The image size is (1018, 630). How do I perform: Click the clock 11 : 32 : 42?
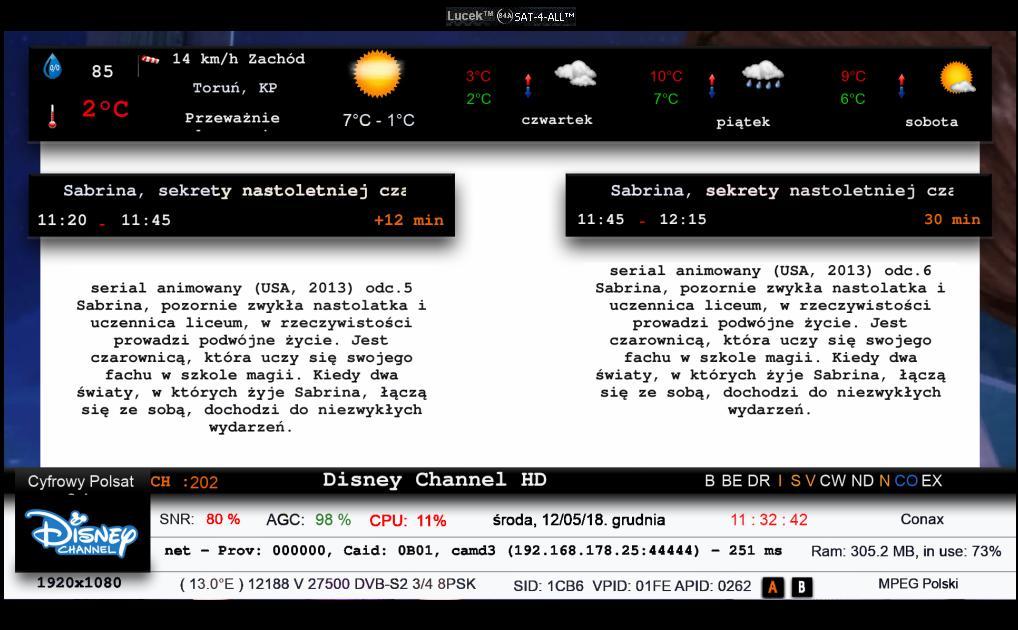(x=769, y=520)
